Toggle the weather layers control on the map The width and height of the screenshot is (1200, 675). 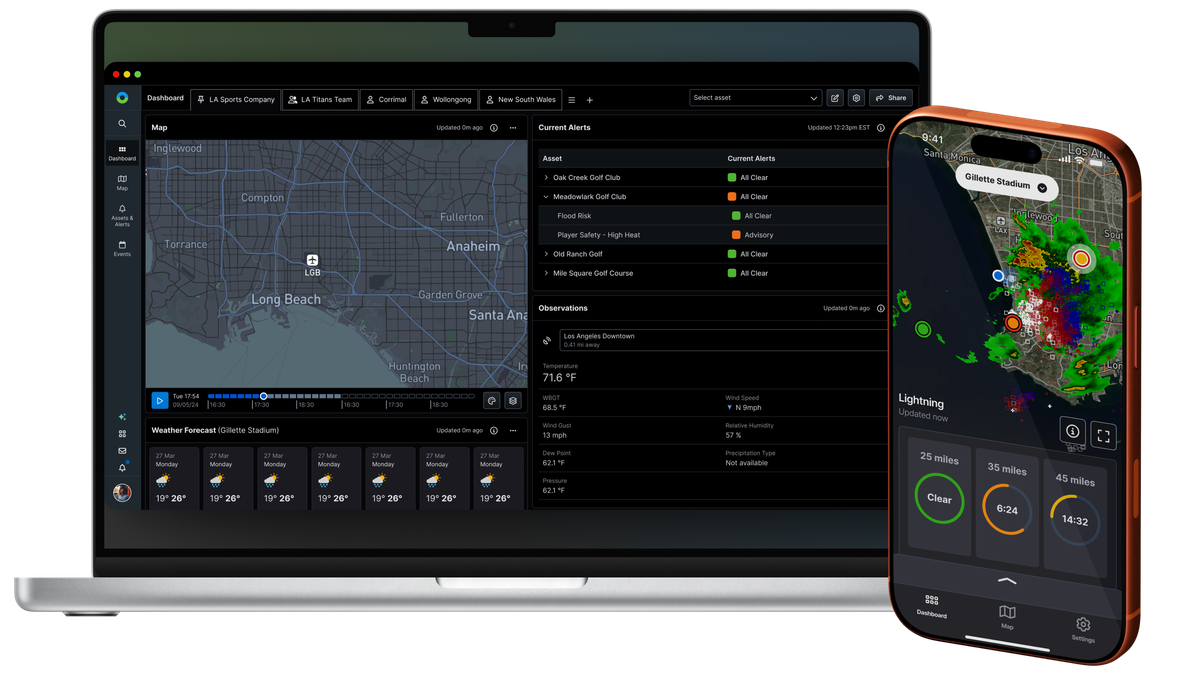click(x=512, y=400)
